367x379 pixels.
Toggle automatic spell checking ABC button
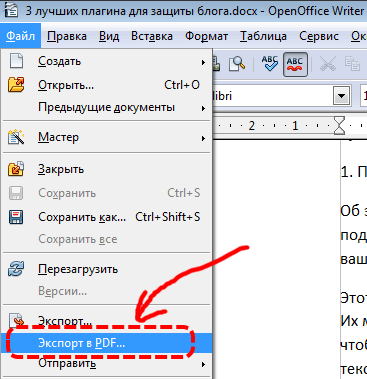295,64
